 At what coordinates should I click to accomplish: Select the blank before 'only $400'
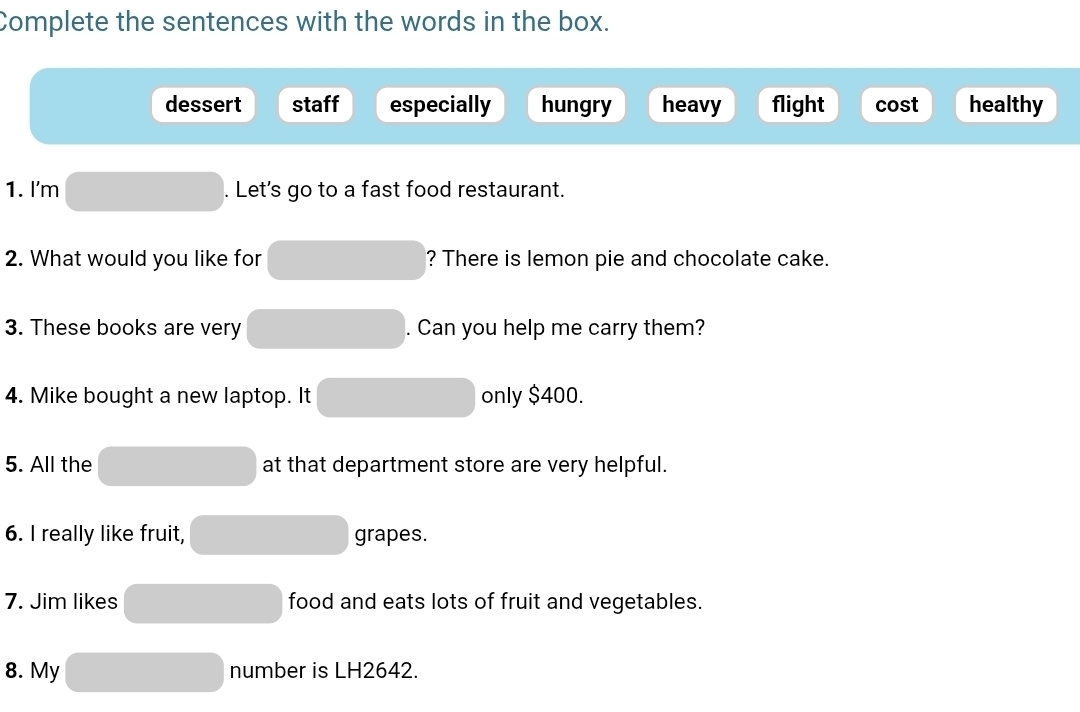[x=396, y=397]
